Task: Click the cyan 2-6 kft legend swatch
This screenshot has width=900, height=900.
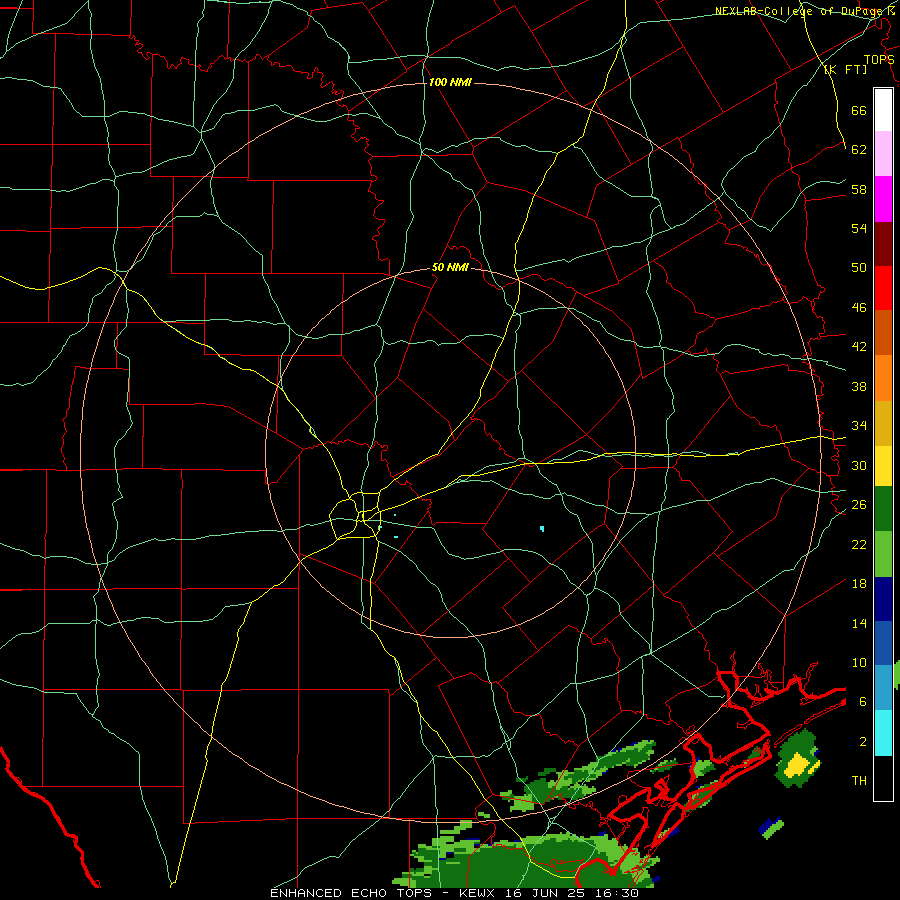Action: coord(883,733)
